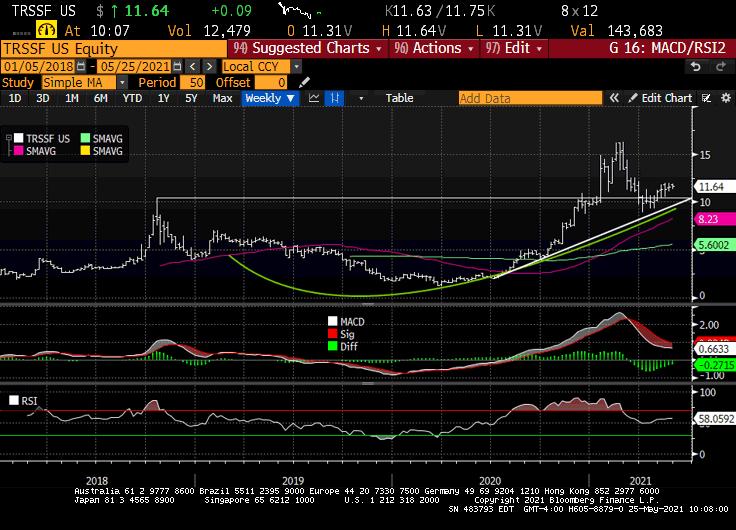Expand the Simple MA study dropdown

pos(122,83)
